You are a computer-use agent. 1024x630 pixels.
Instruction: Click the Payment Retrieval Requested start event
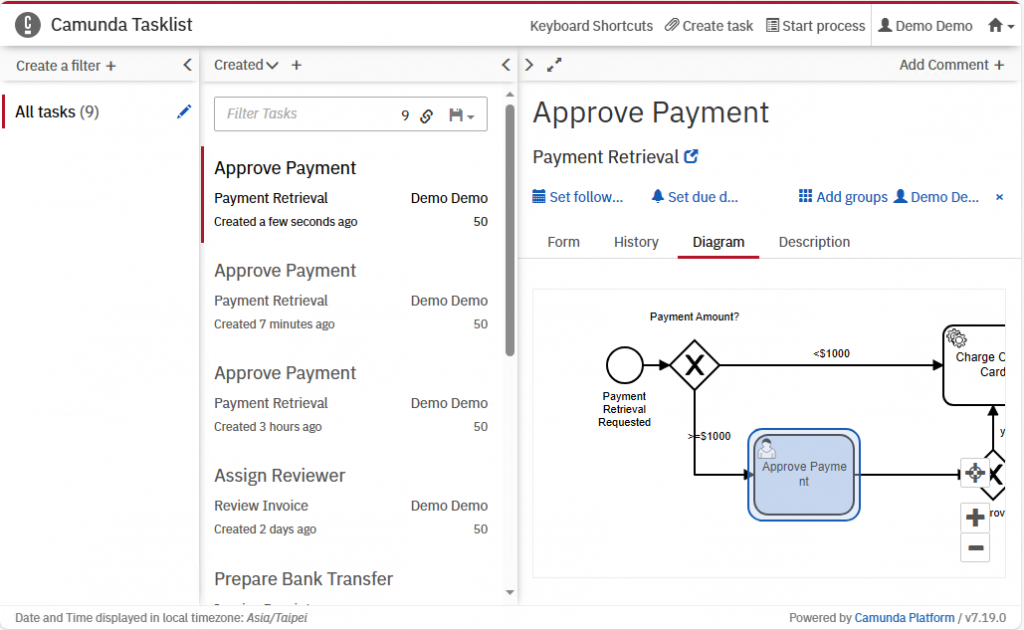[x=624, y=365]
